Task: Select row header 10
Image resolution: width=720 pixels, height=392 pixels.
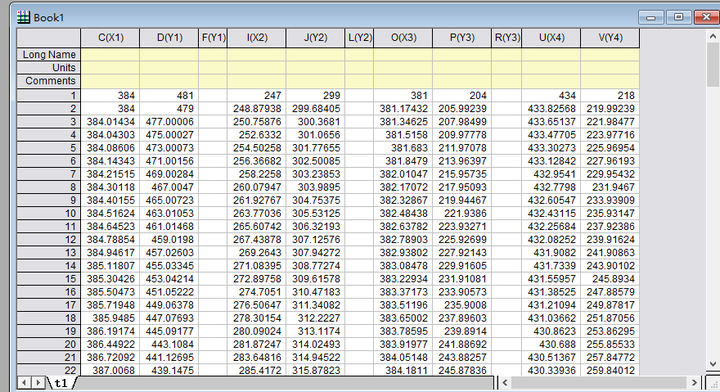Action: click(49, 213)
